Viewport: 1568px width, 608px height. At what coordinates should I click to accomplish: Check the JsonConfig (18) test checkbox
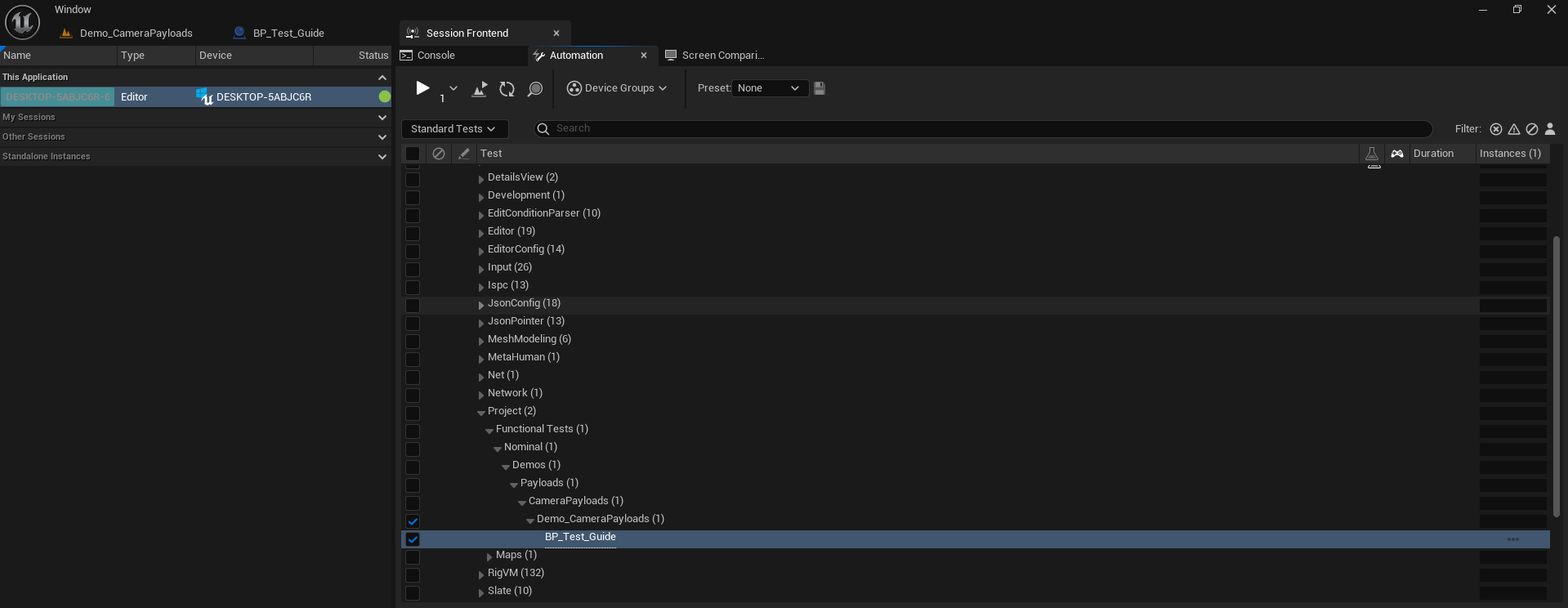point(413,306)
